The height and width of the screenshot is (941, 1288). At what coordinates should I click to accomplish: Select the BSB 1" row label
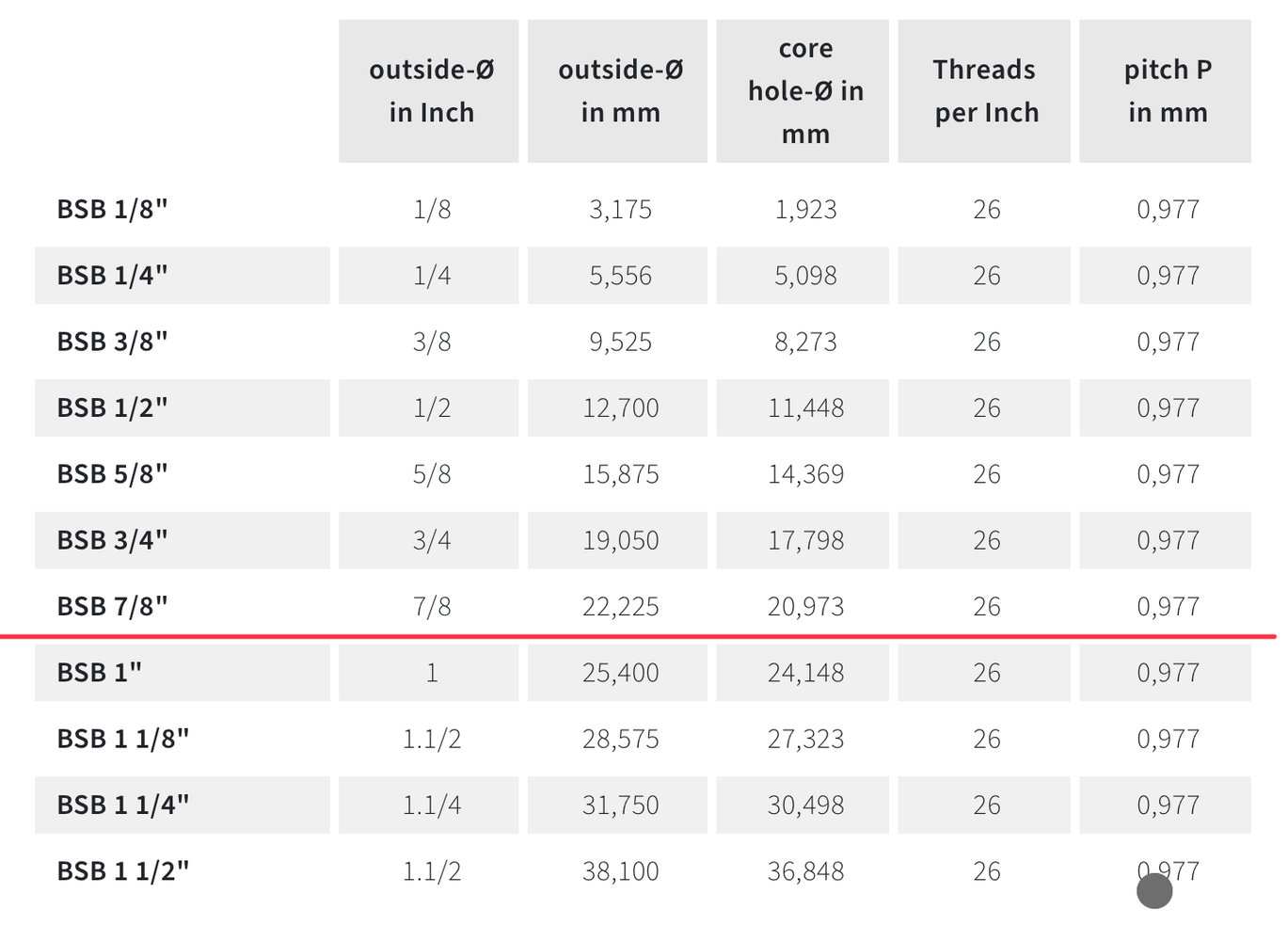pos(99,673)
